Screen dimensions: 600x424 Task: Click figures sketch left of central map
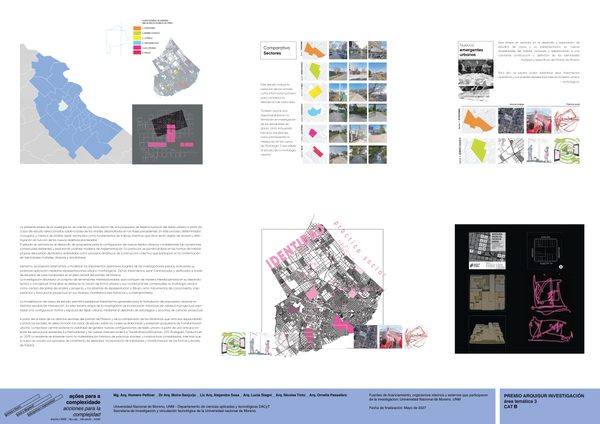click(260, 344)
